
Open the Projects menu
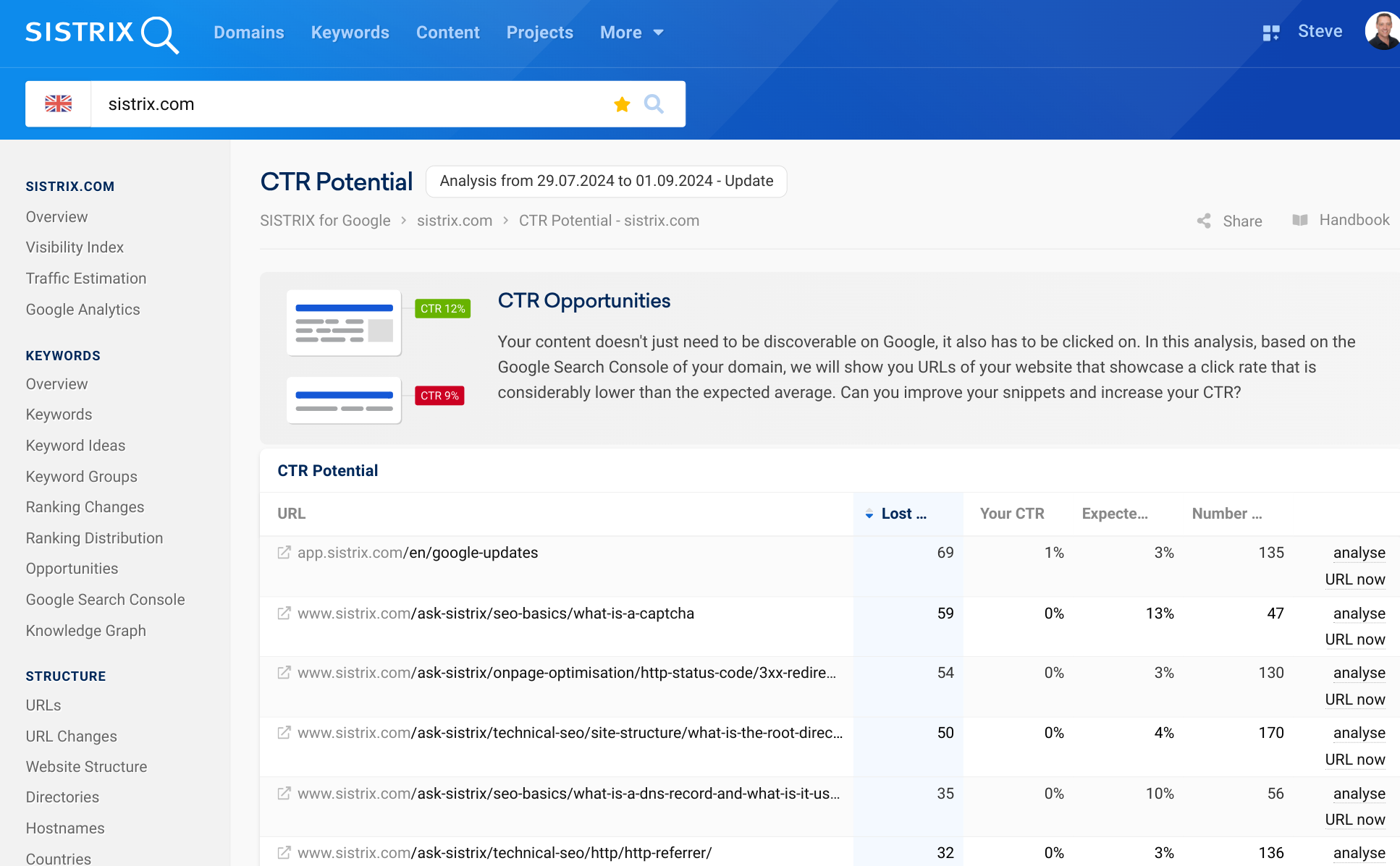coord(540,33)
